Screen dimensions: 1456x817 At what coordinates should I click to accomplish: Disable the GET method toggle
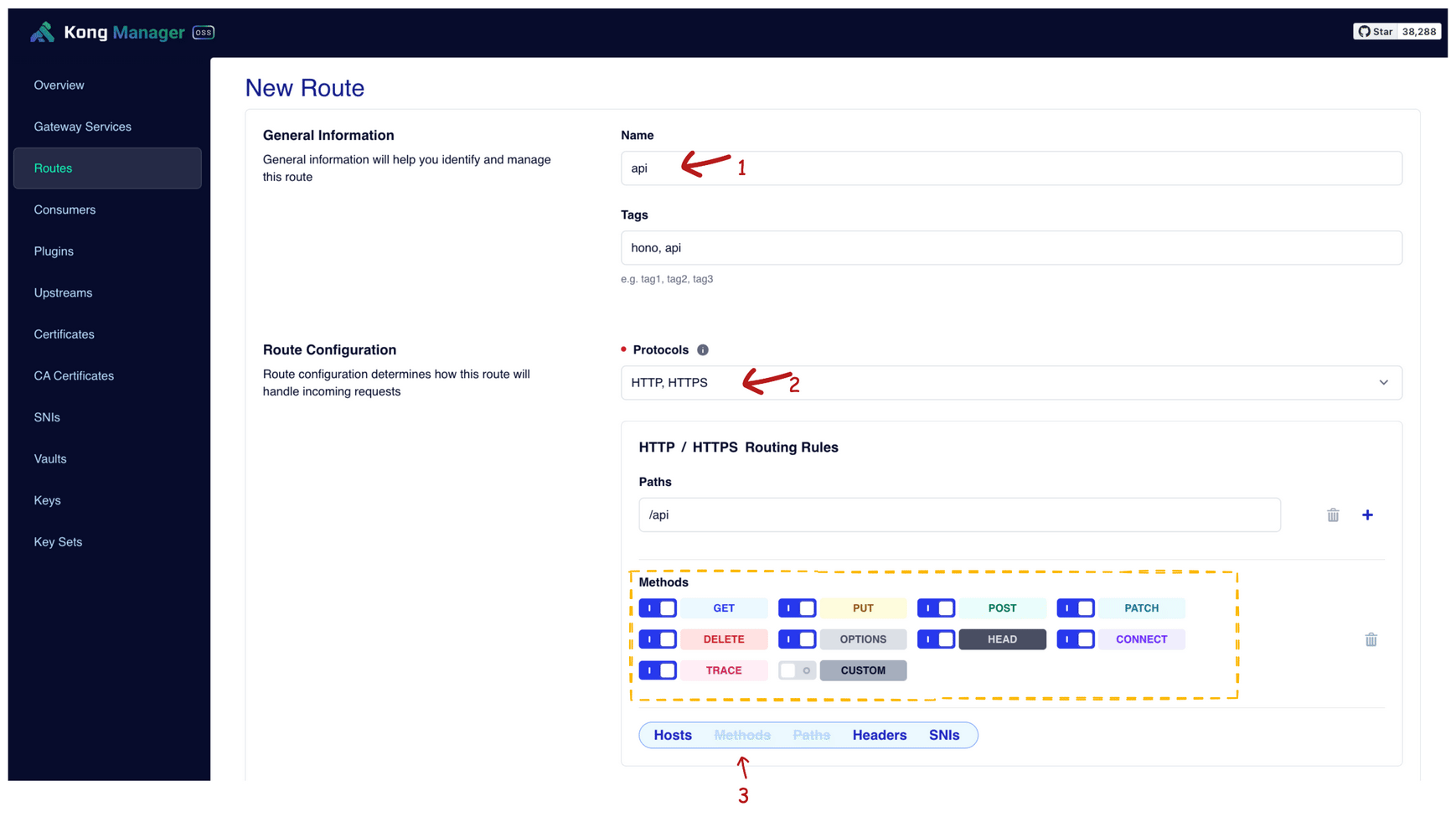coord(658,608)
